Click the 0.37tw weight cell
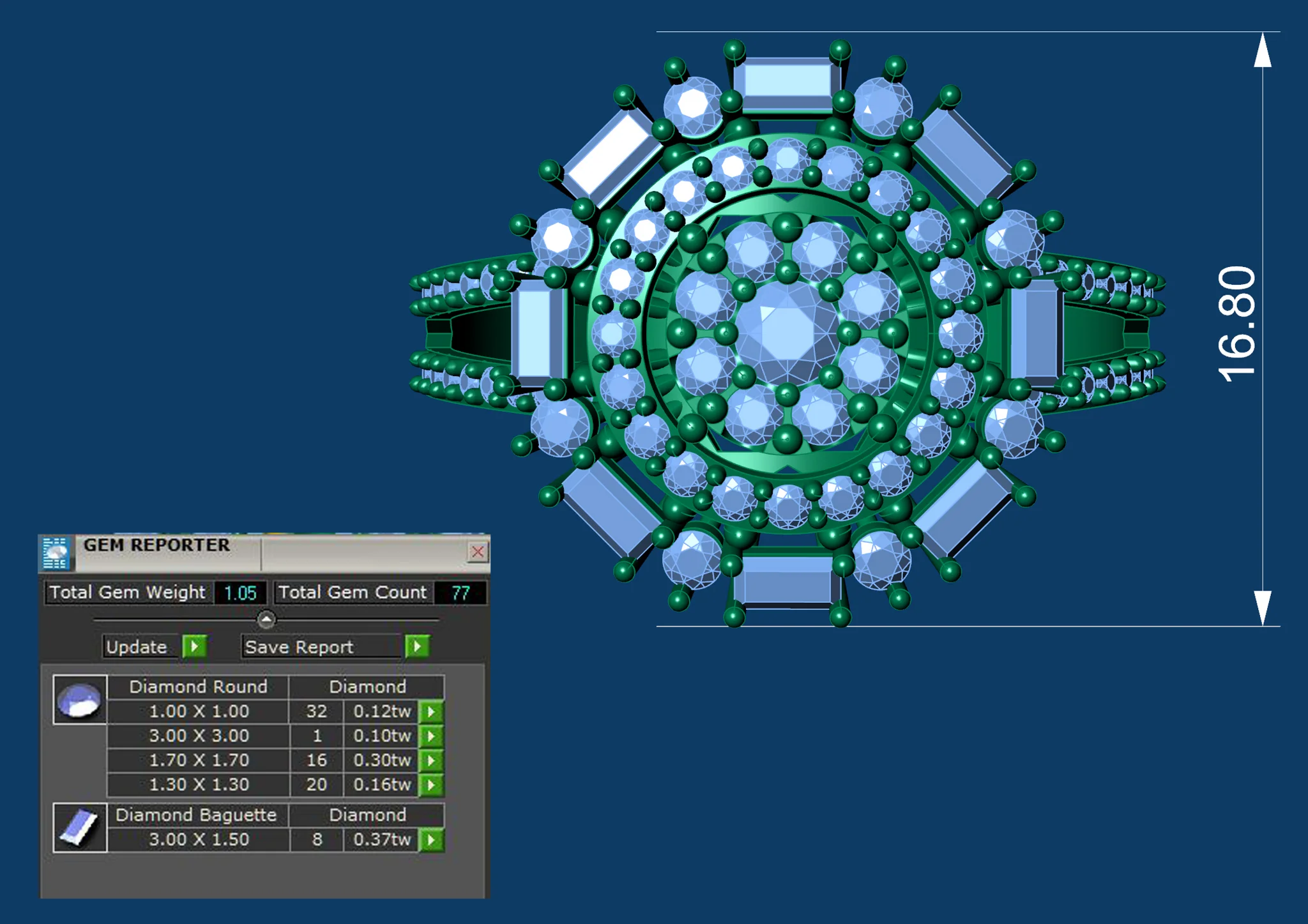The height and width of the screenshot is (924, 1308). pyautogui.click(x=382, y=839)
